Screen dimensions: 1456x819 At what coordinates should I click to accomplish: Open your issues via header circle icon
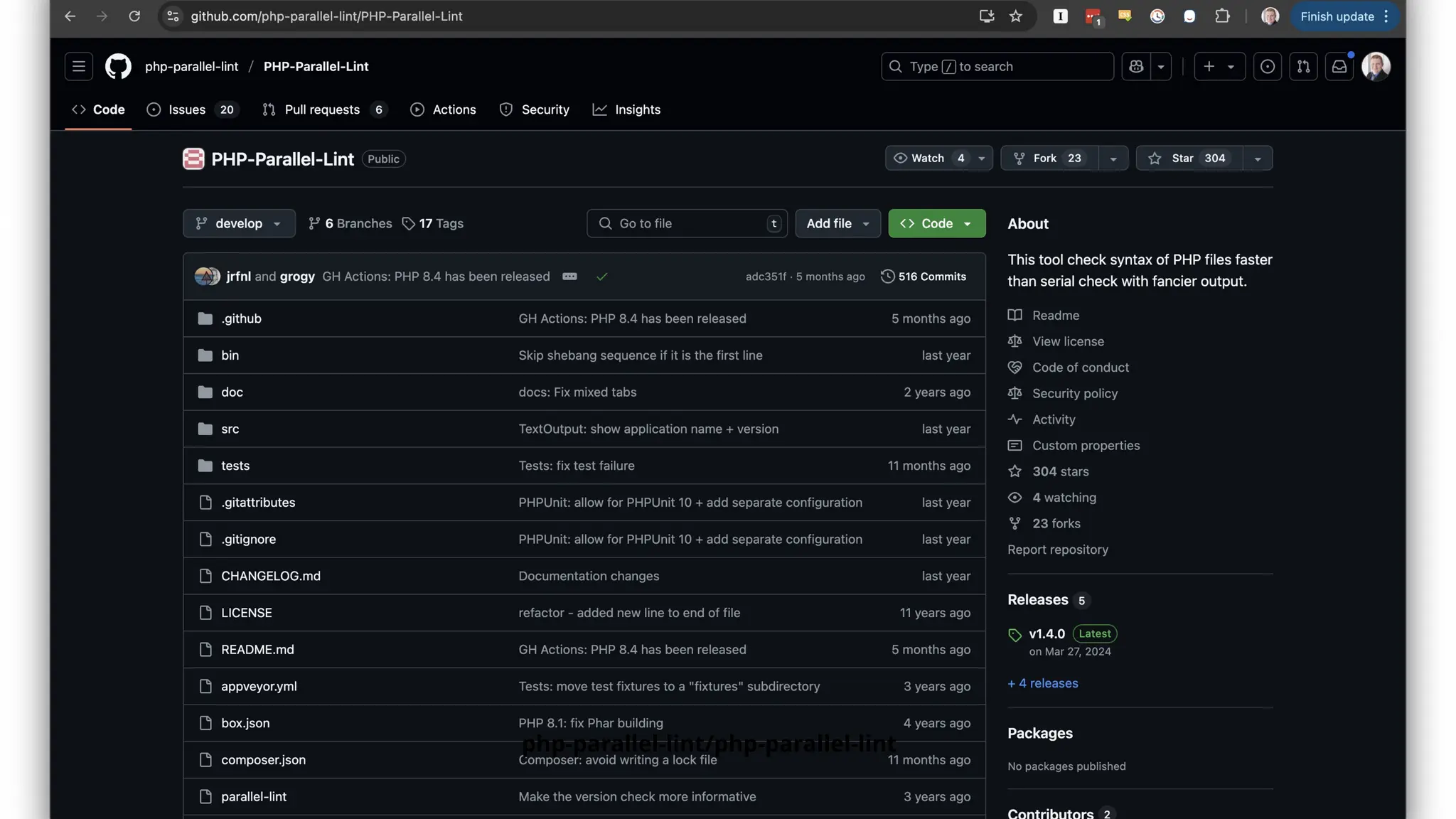click(x=1267, y=66)
